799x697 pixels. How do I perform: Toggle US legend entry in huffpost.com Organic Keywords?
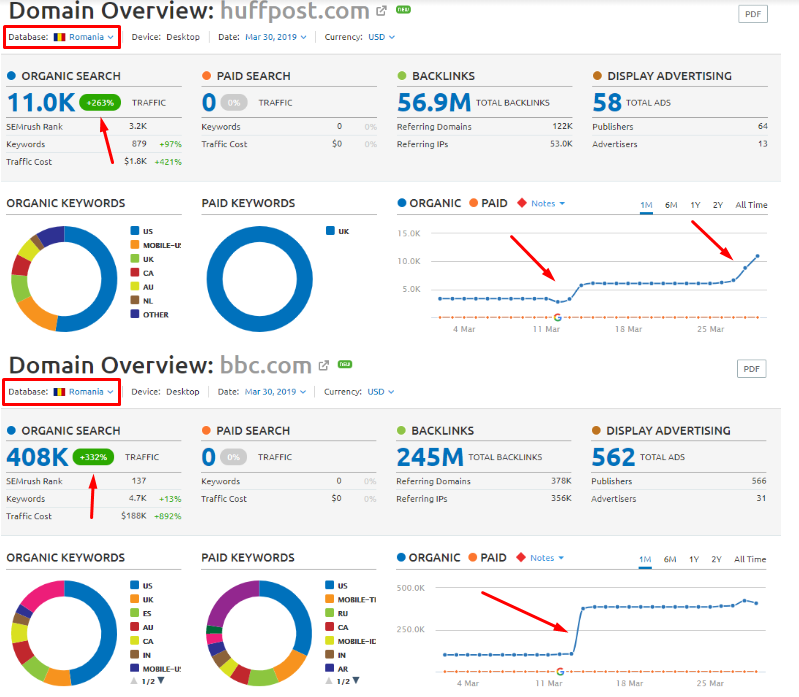[142, 231]
